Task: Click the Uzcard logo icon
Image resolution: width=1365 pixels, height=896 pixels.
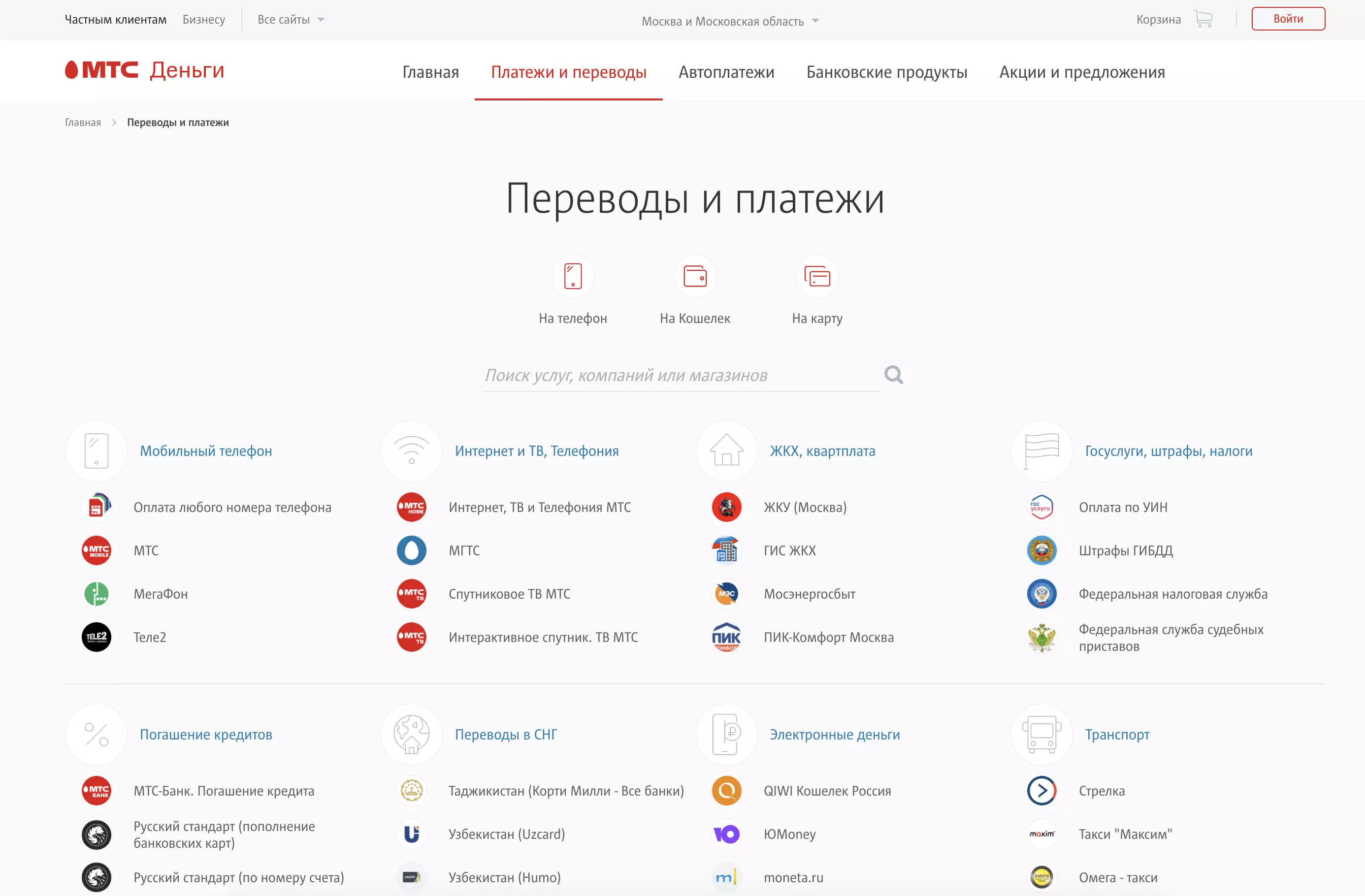Action: [x=411, y=834]
